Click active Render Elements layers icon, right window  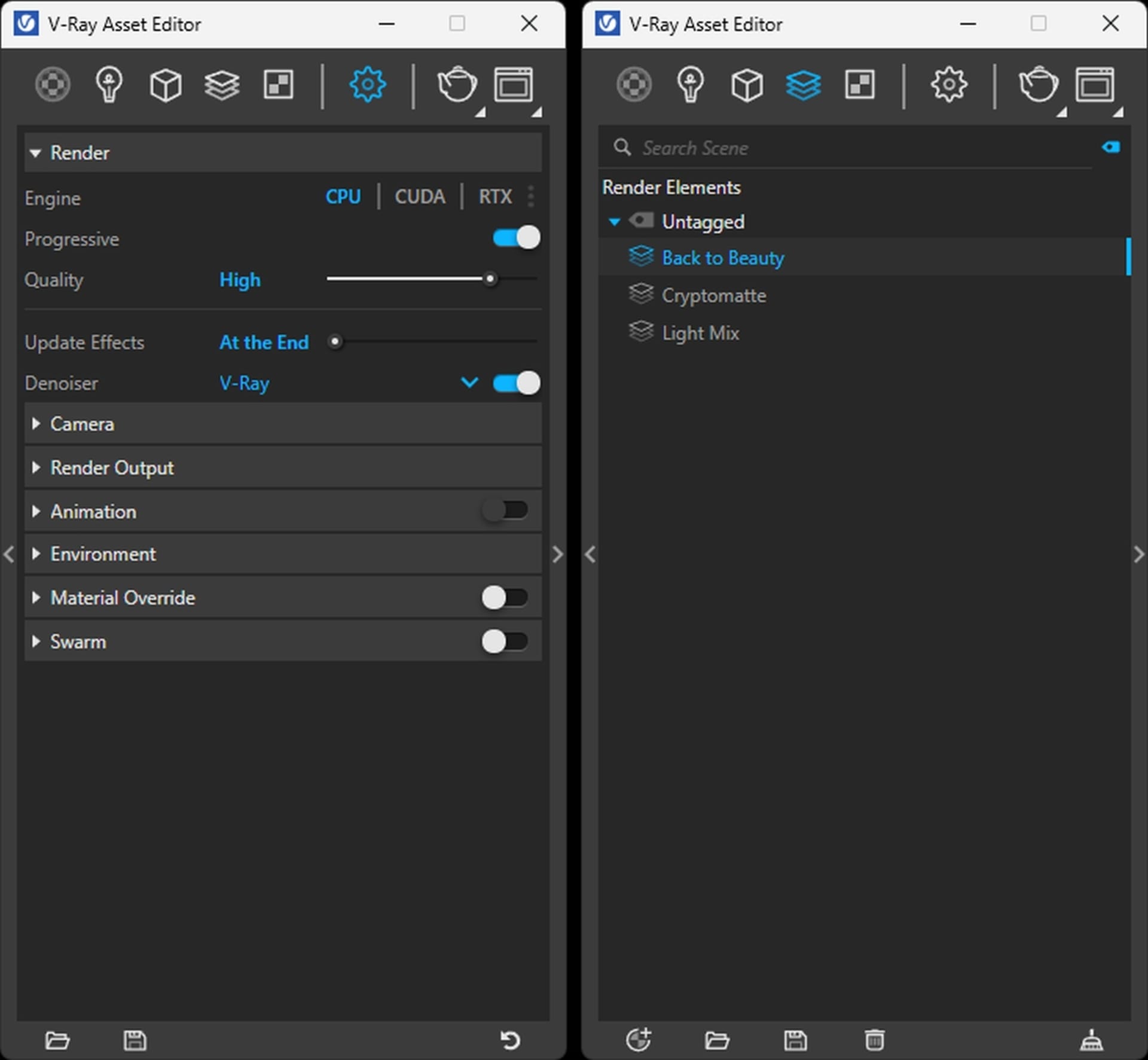coord(803,85)
